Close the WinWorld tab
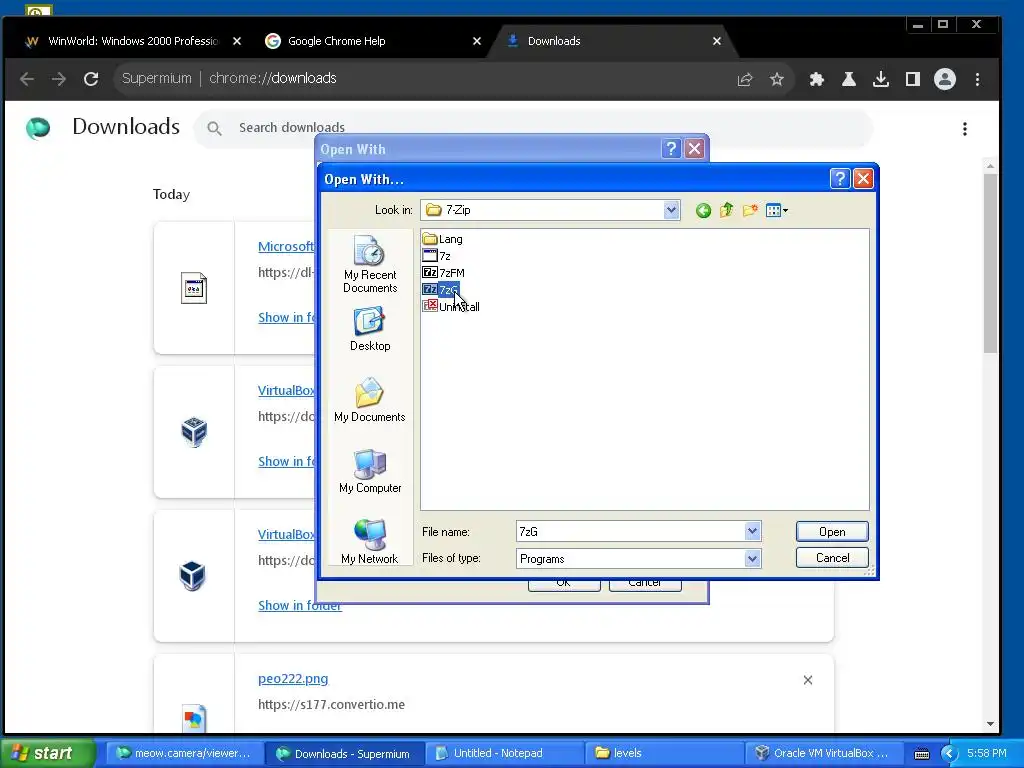This screenshot has height=768, width=1024. 237,41
